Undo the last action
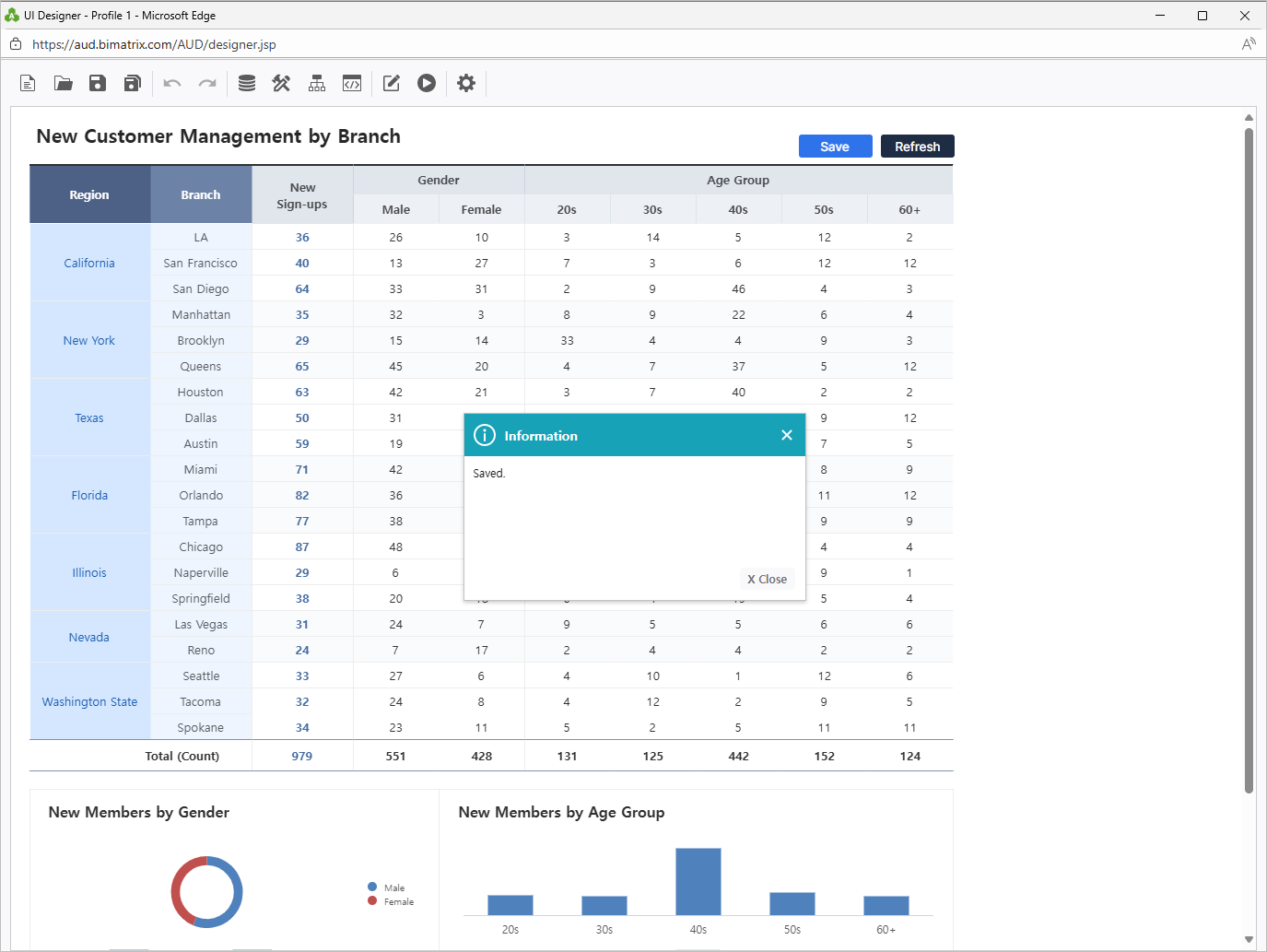The width and height of the screenshot is (1267, 952). 171,83
